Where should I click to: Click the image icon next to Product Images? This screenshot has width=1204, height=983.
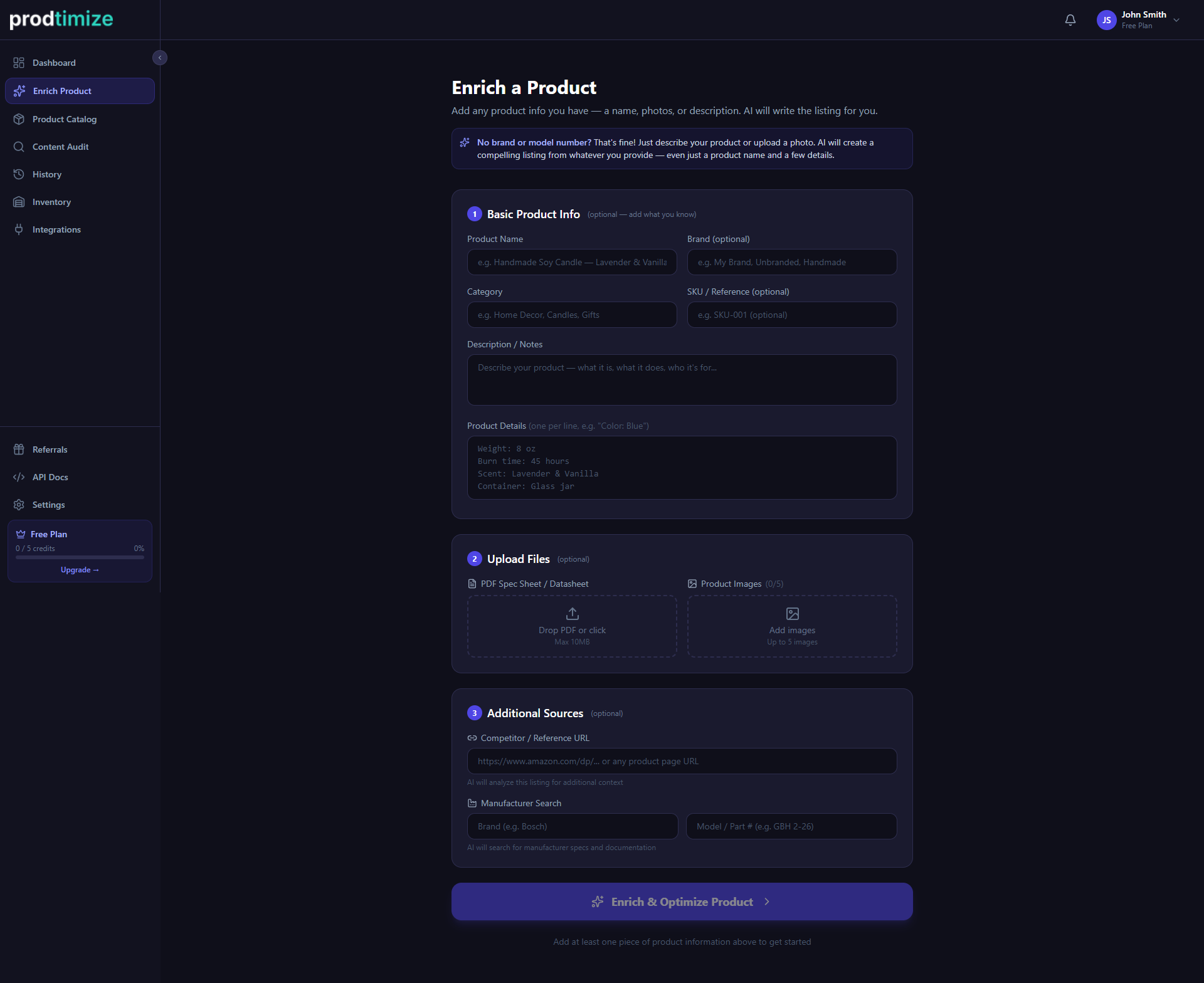pos(692,584)
